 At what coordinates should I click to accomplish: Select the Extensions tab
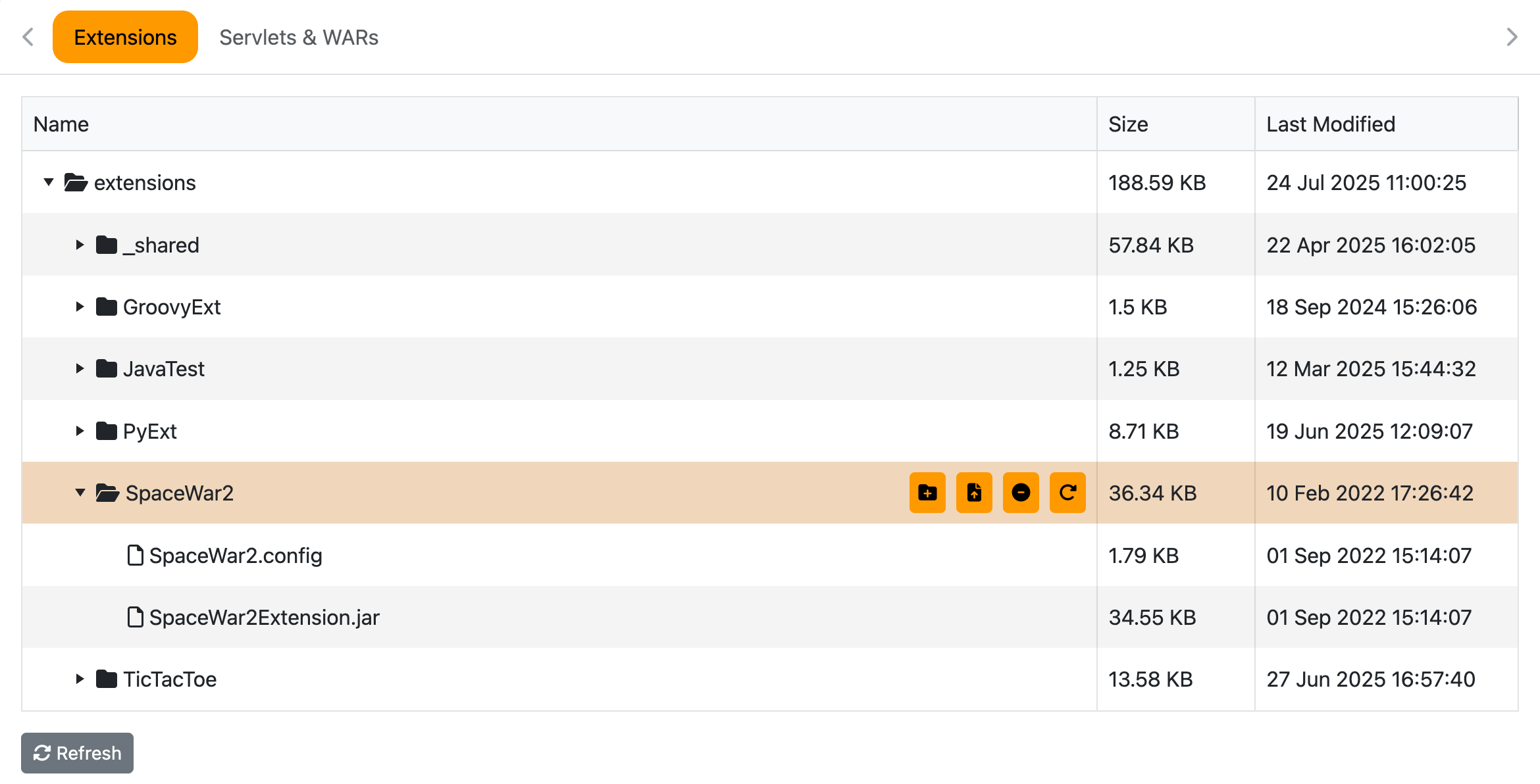click(x=125, y=37)
